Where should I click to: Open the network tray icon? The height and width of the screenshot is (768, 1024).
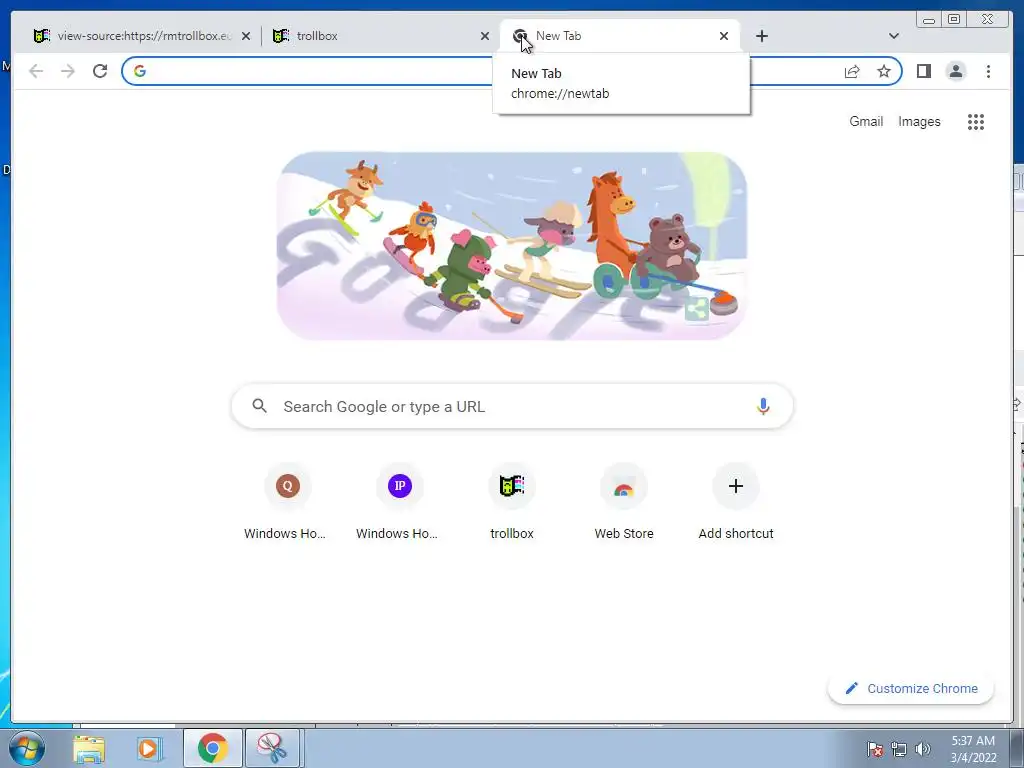point(899,749)
